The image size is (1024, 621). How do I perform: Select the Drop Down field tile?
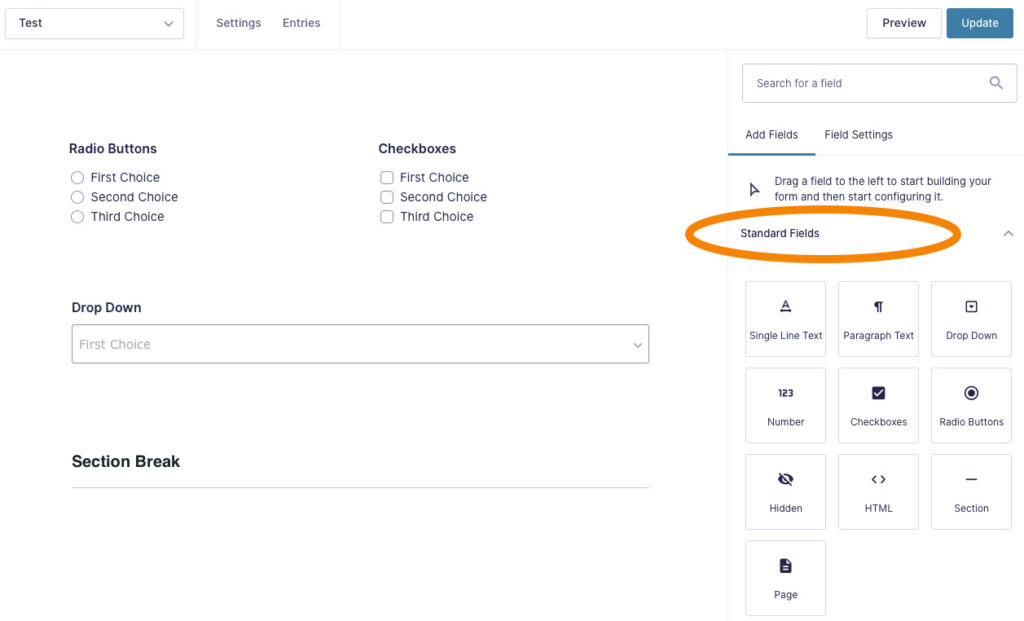[971, 319]
